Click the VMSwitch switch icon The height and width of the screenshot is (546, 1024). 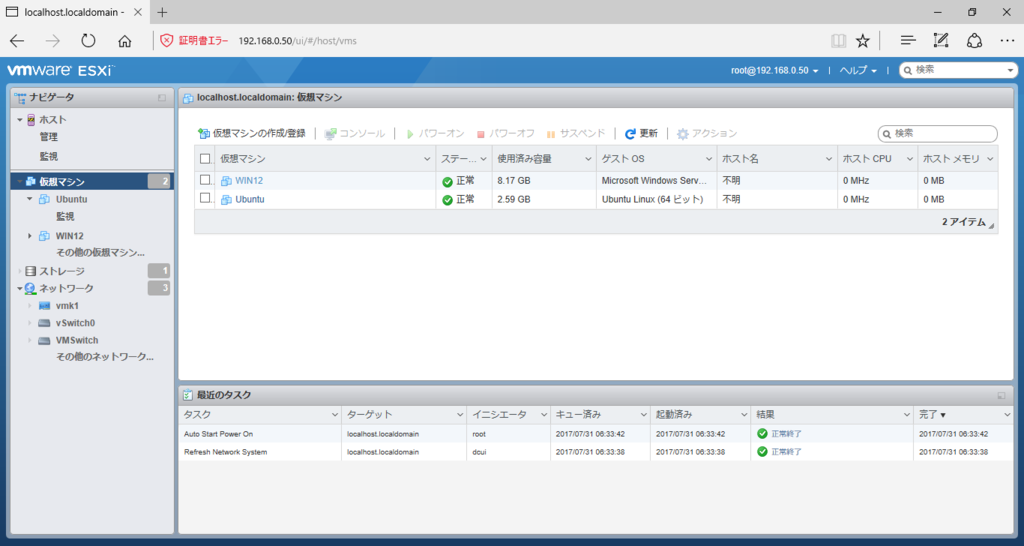[44, 340]
